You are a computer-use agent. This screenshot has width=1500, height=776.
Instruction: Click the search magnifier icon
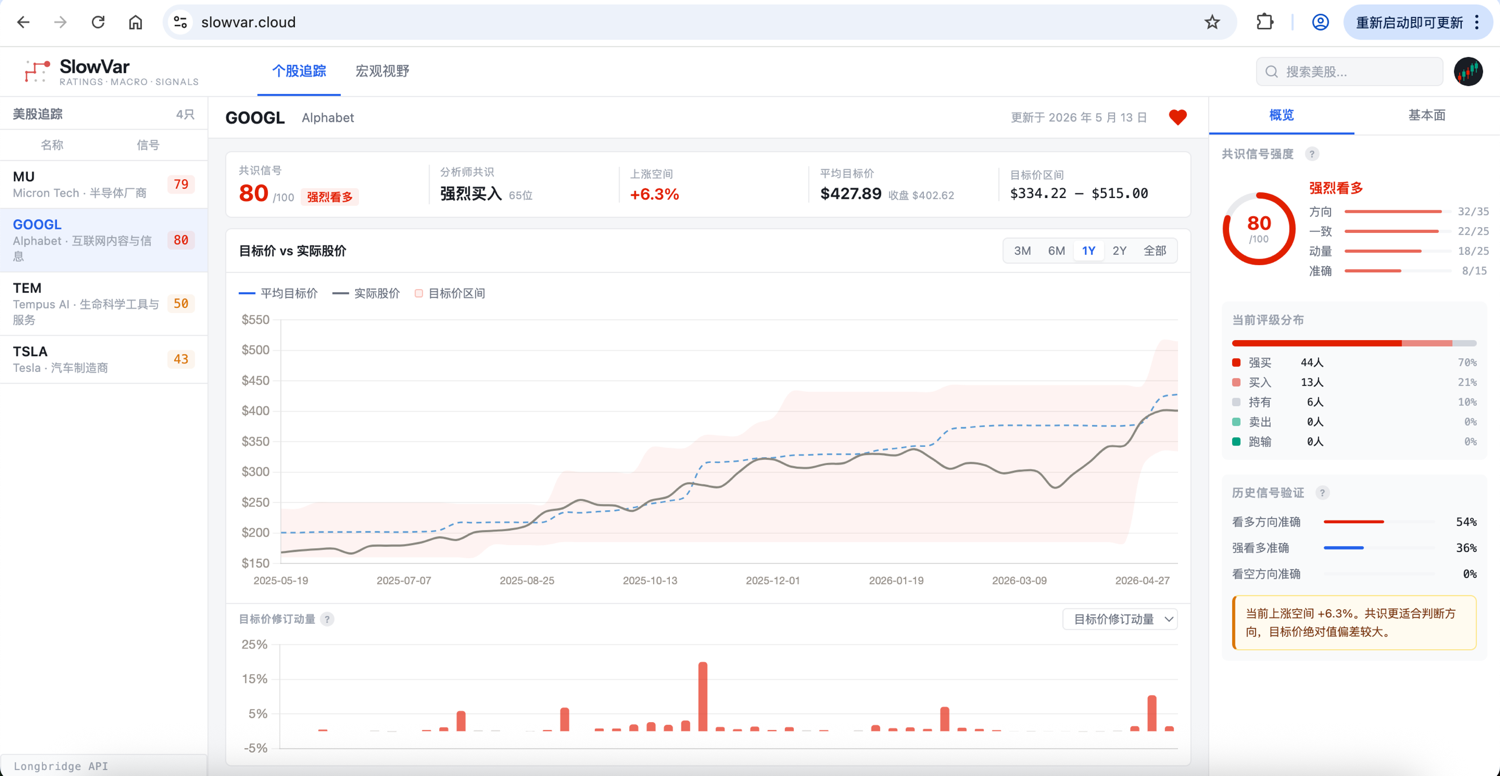click(1272, 72)
